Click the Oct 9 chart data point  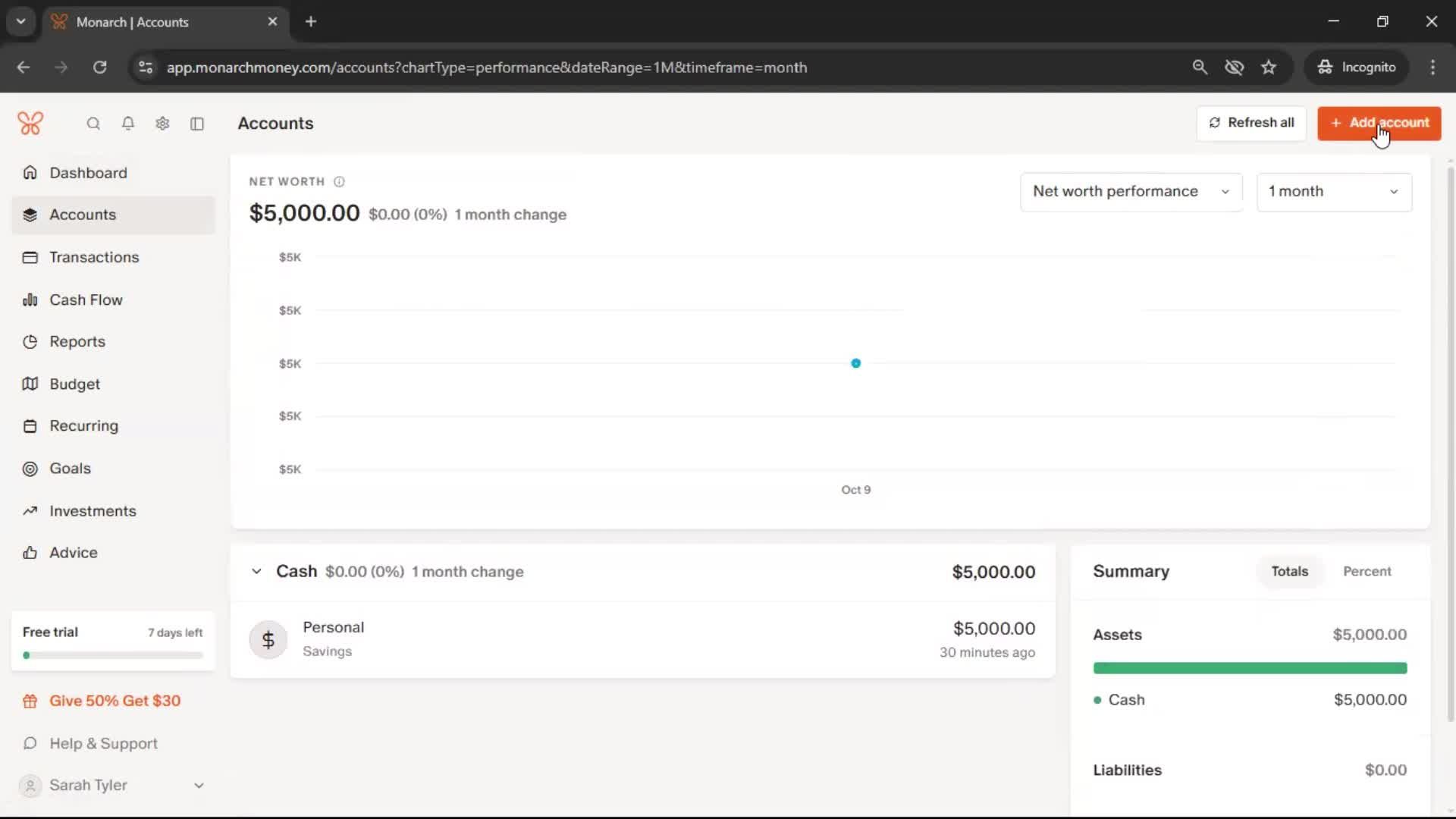click(x=855, y=363)
